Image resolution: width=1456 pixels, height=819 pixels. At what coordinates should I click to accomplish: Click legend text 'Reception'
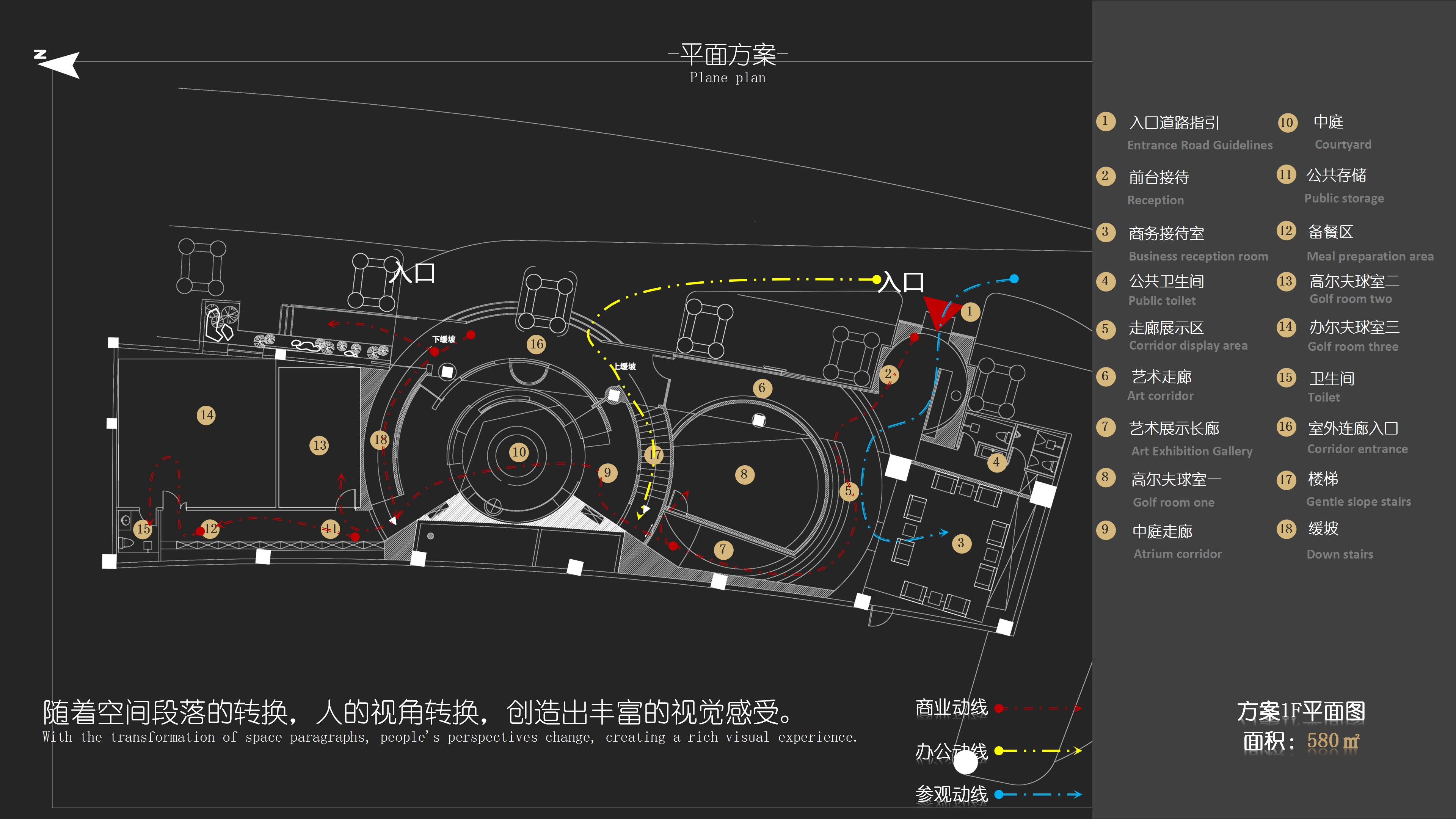(1155, 200)
